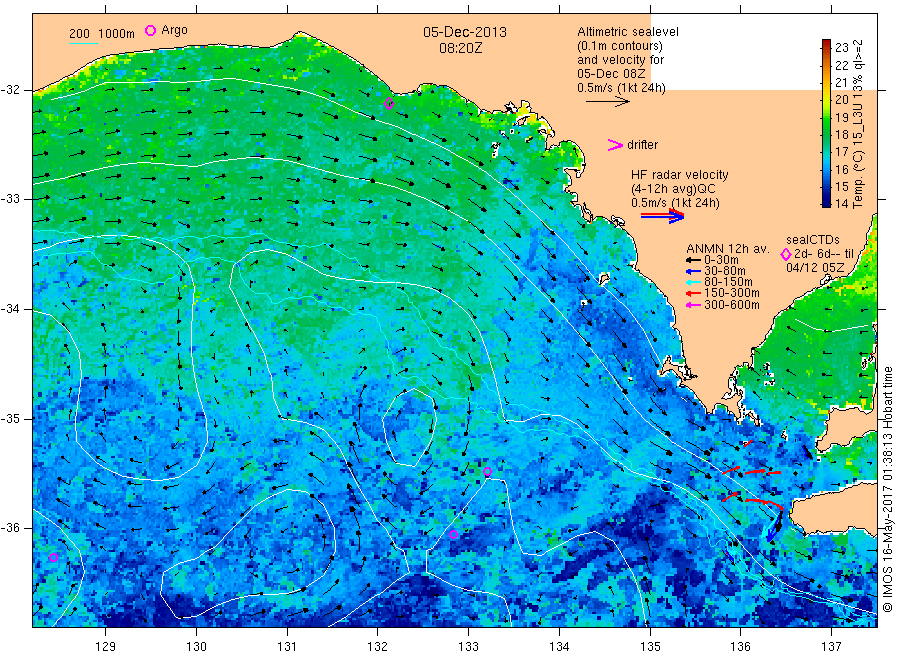Viewport: 900px width, 660px height.
Task: Click the '(4-12h avg)QC' text
Action: pyautogui.click(x=673, y=189)
